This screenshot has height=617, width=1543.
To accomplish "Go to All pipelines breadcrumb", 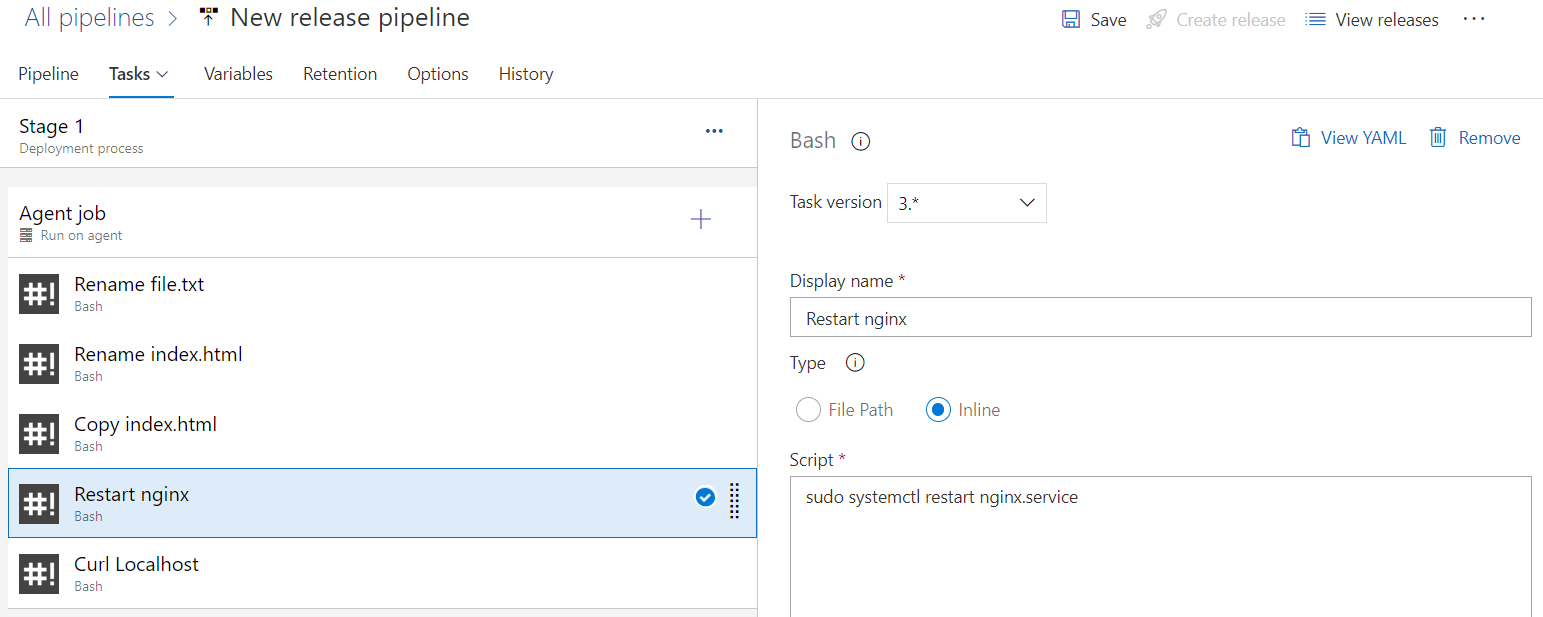I will click(x=90, y=18).
